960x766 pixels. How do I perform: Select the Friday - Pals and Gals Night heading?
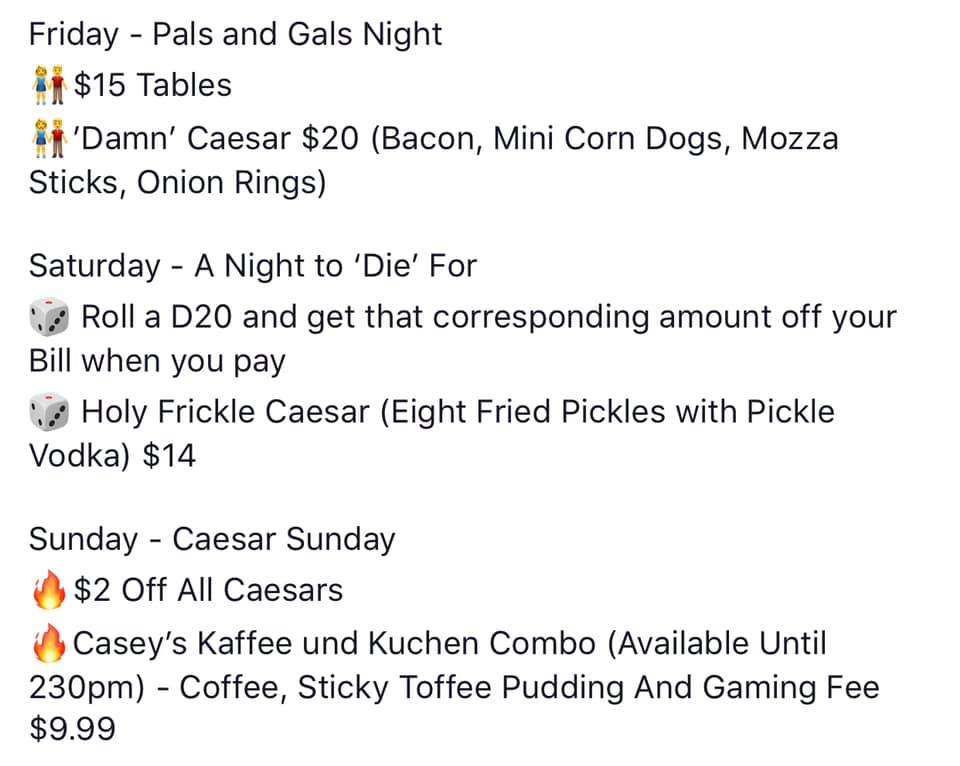point(235,35)
